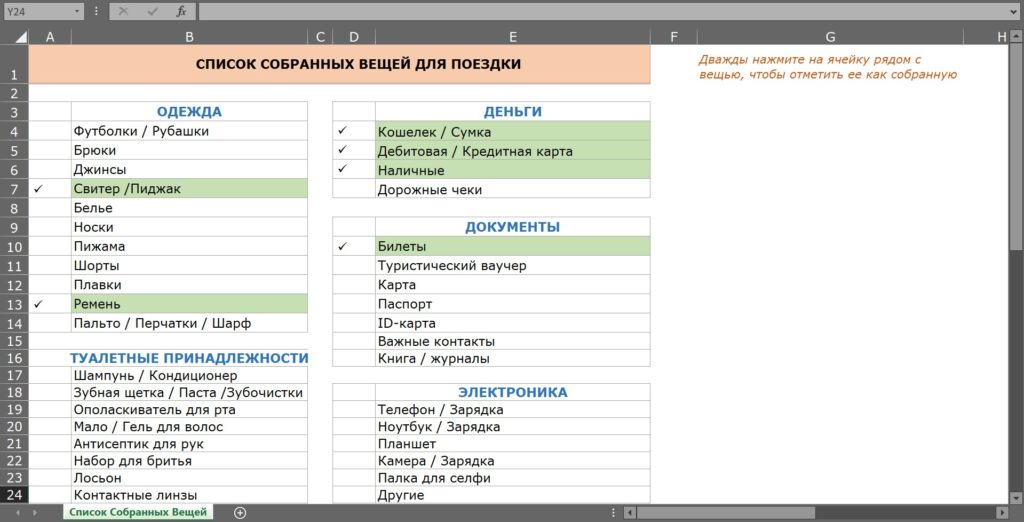
Task: Click the empty check cell beside Дорожные чеки
Action: click(x=353, y=189)
